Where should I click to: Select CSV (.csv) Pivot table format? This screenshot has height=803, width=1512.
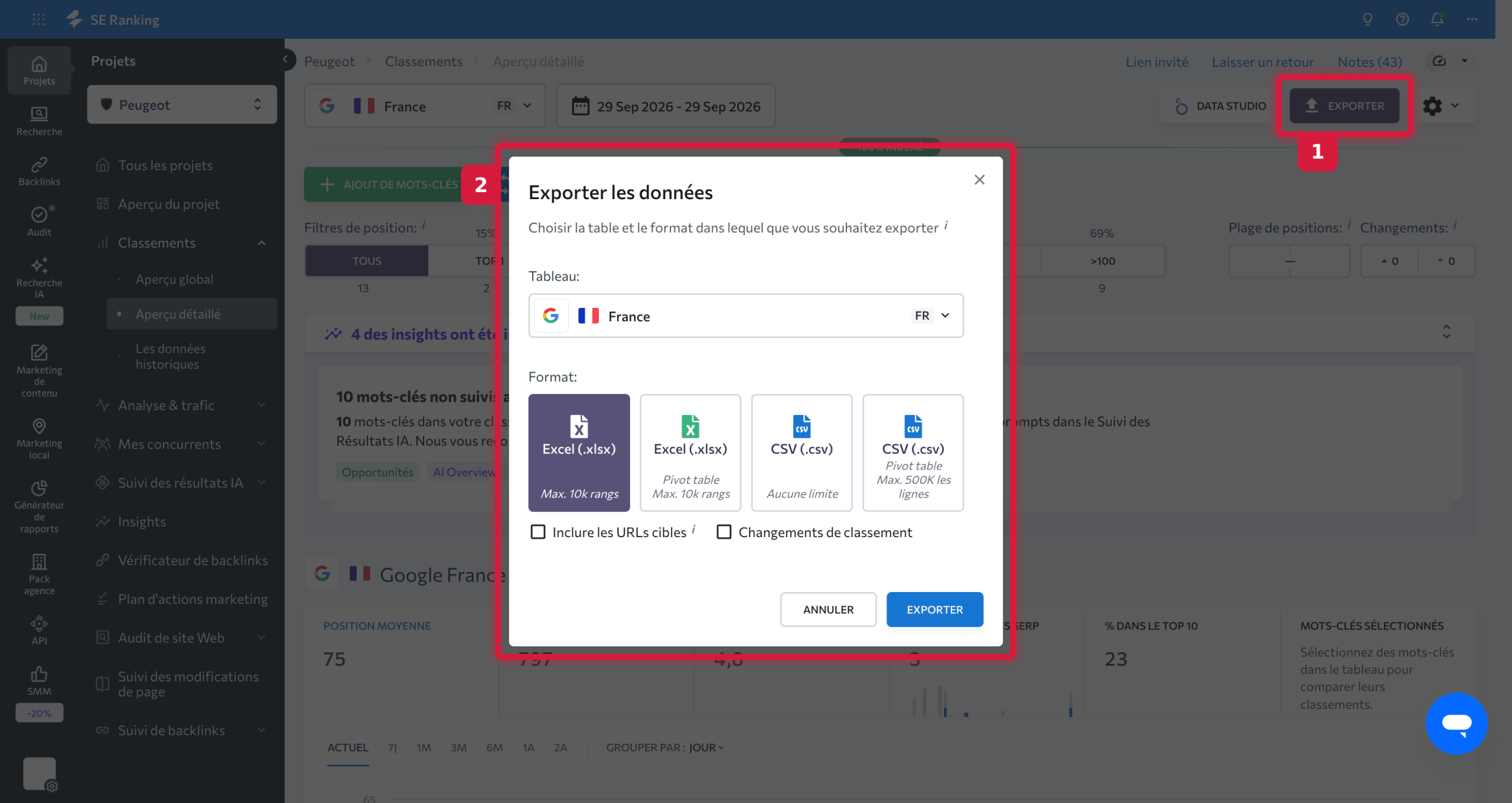(913, 453)
